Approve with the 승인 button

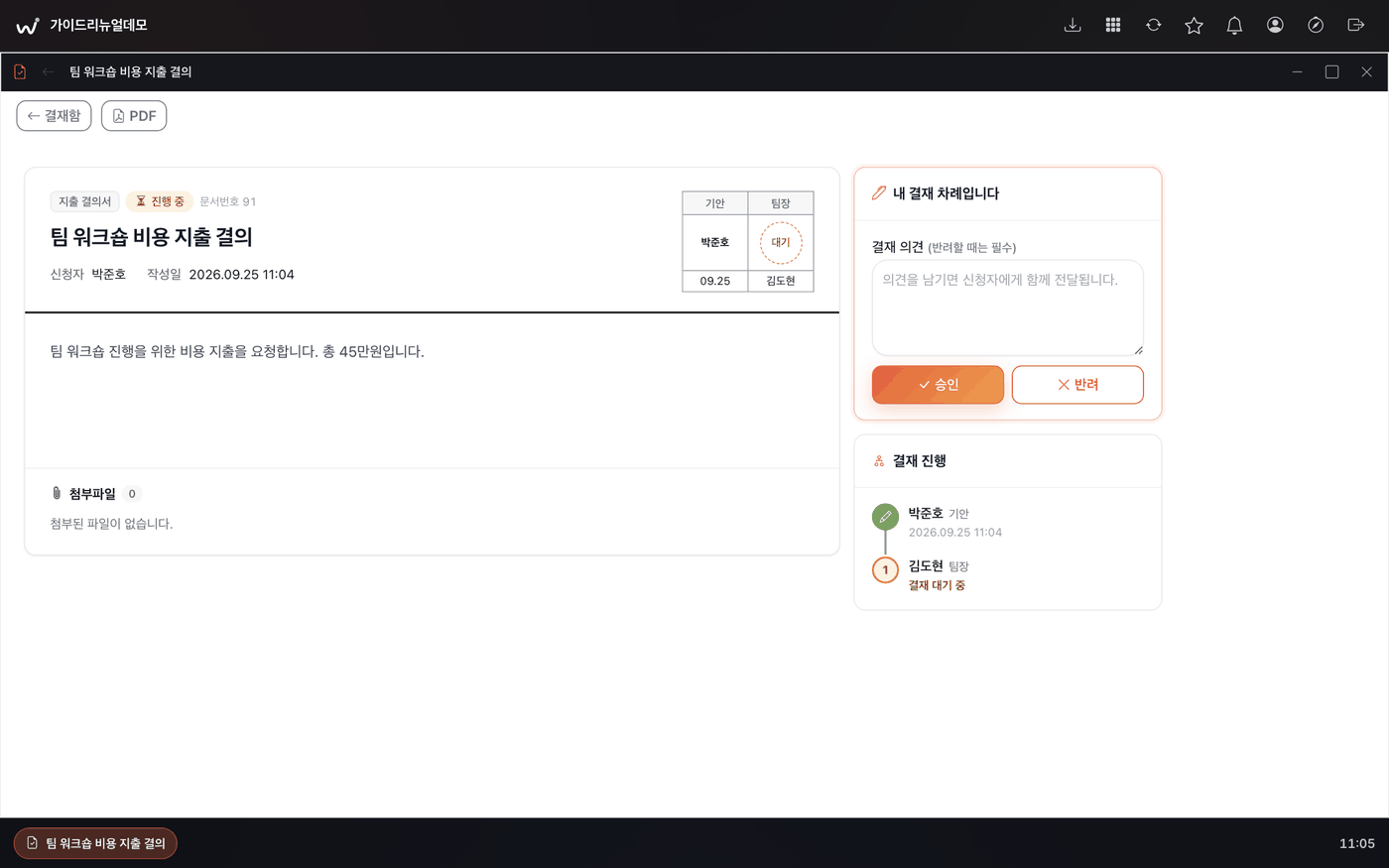click(938, 385)
